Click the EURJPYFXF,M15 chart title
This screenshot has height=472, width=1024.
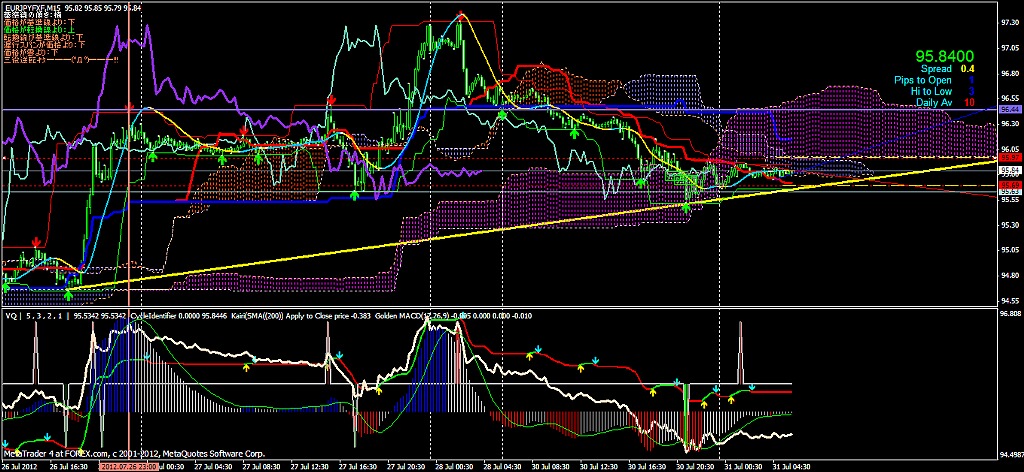28,7
